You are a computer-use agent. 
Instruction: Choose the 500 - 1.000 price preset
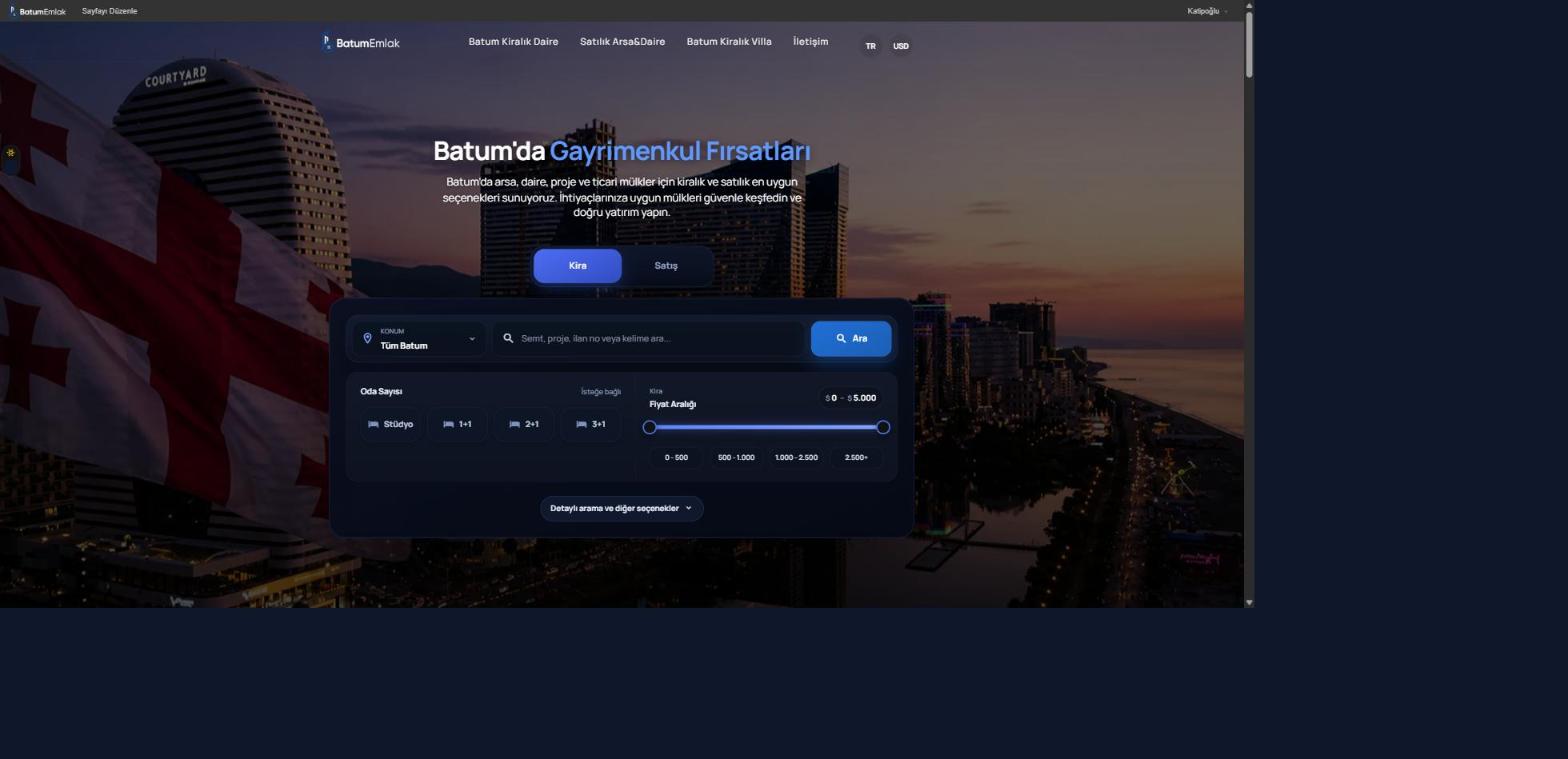[x=736, y=457]
